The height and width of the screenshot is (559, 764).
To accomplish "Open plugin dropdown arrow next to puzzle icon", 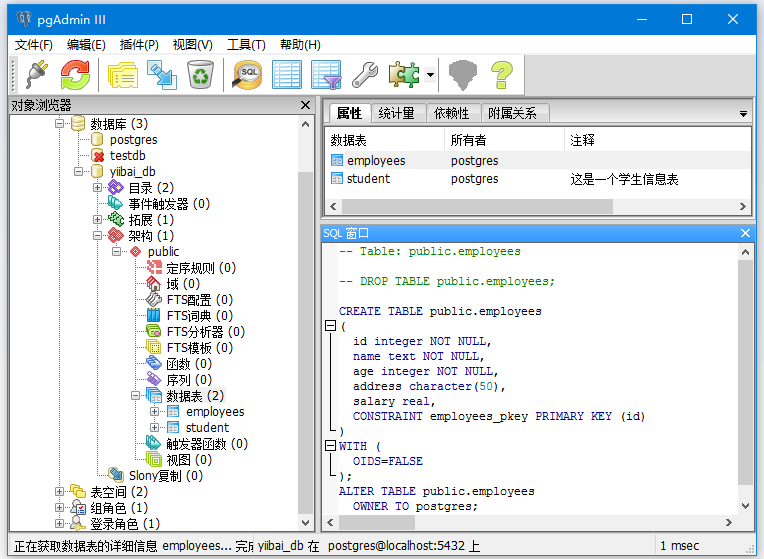I will (x=430, y=75).
